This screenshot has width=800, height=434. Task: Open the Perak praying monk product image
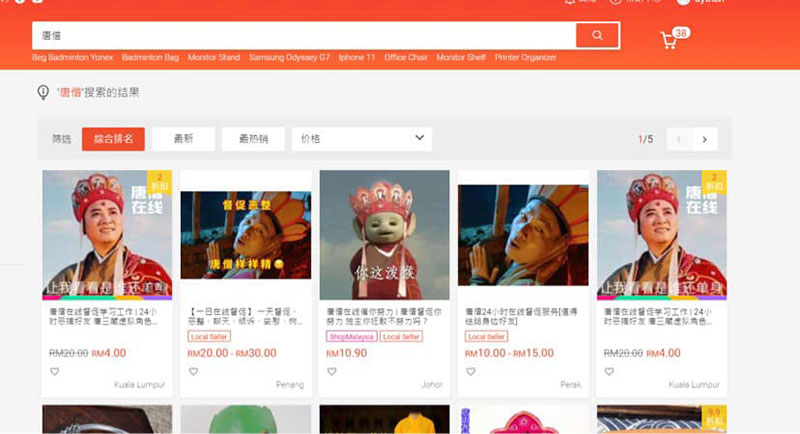(523, 235)
